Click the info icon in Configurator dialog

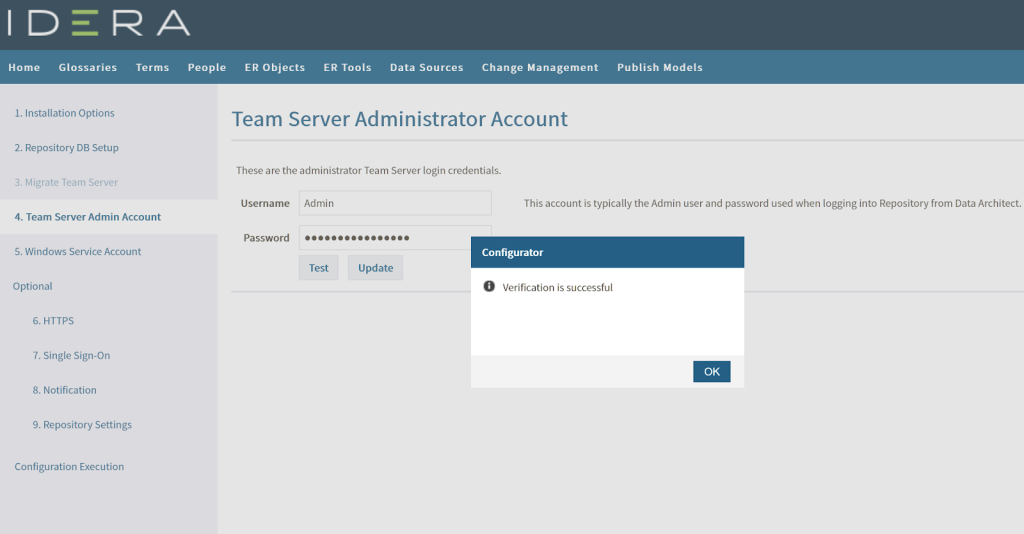[489, 287]
